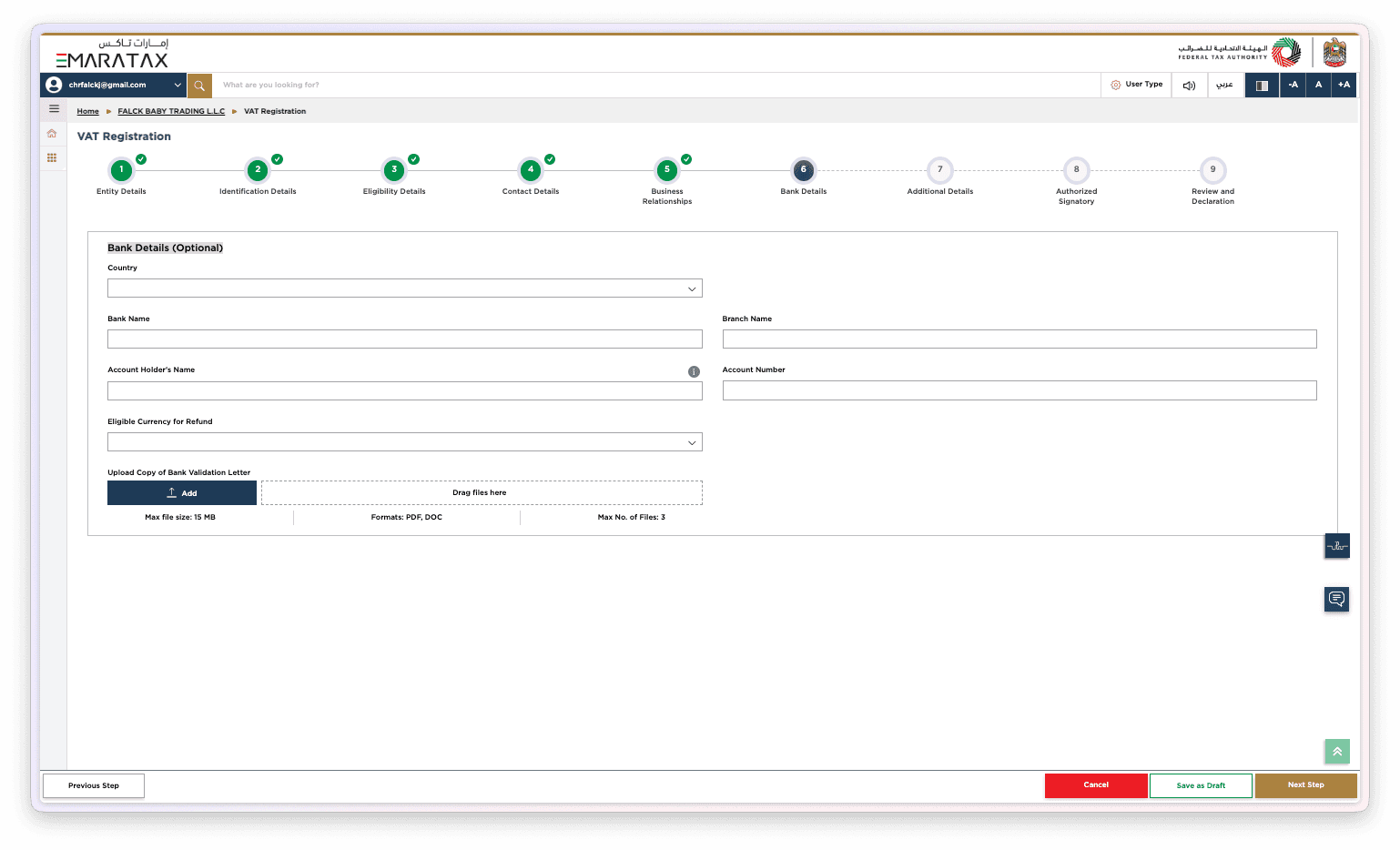The width and height of the screenshot is (1400, 850).
Task: Open FALCK BABY TRADING L.L.C breadcrumb
Action: click(x=171, y=111)
